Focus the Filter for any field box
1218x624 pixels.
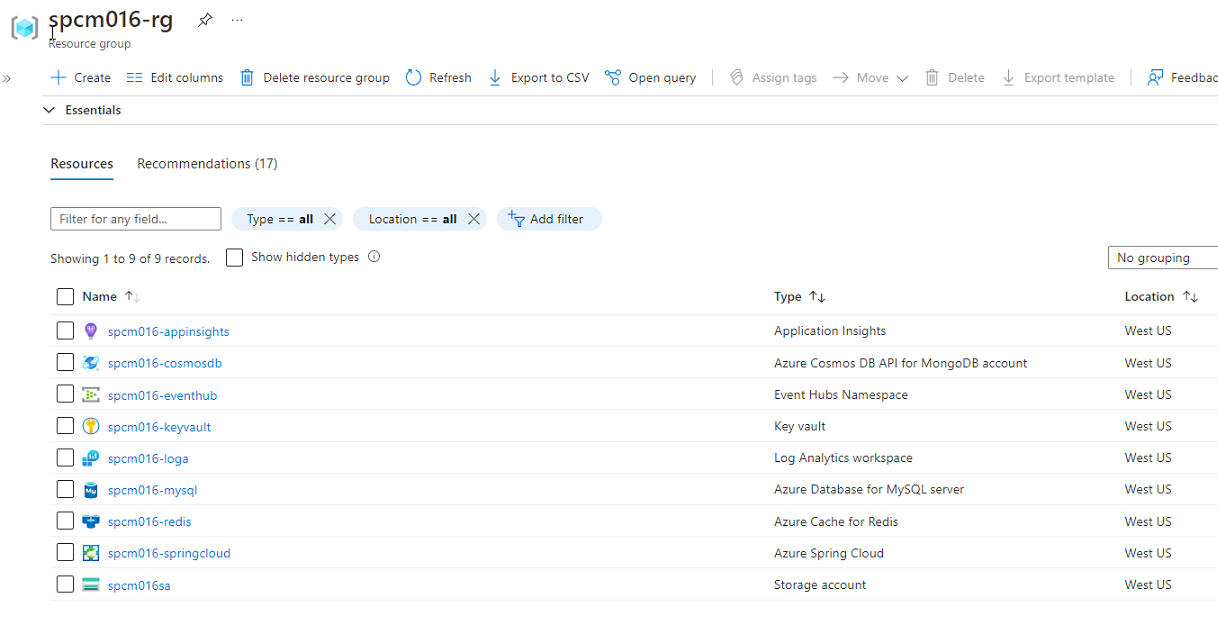pos(136,219)
